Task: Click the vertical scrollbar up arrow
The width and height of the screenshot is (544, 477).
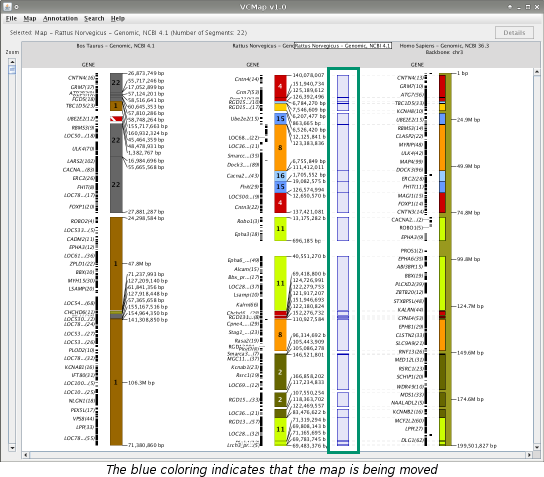Action: 537,71
